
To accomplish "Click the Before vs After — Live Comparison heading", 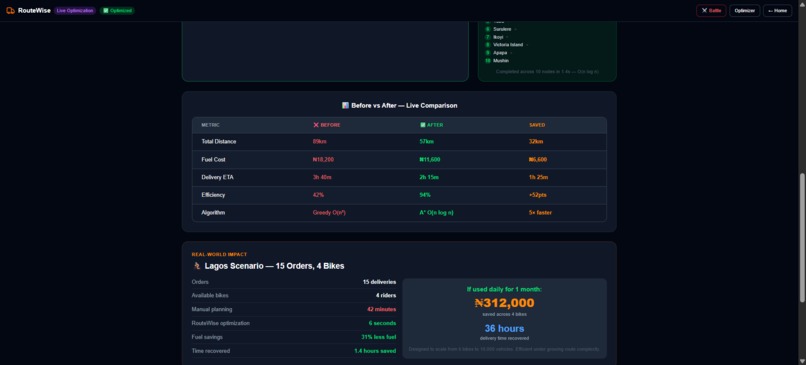I will (x=404, y=105).
